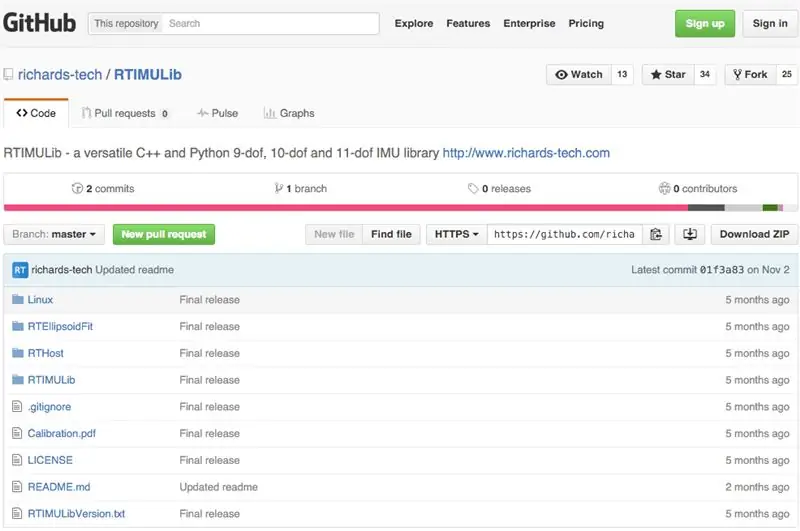The width and height of the screenshot is (800, 531).
Task: Open the Calibration.pdf file link
Action: [62, 434]
